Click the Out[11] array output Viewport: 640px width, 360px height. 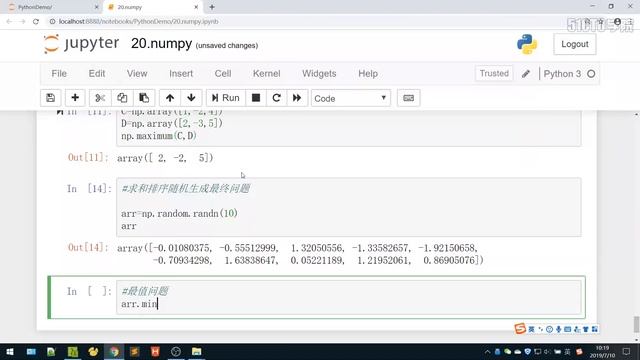click(165, 158)
